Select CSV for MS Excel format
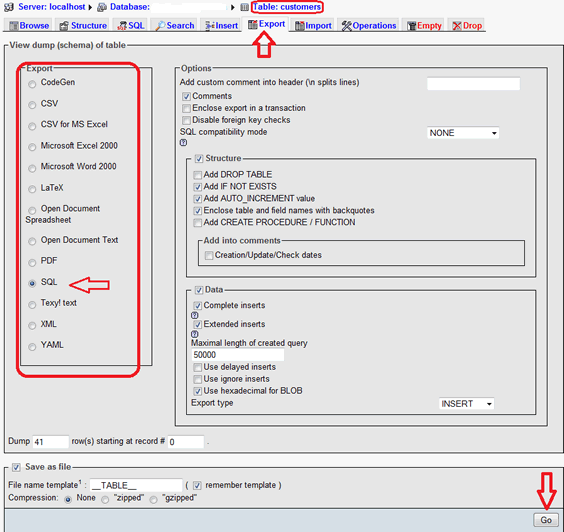 tap(32, 126)
